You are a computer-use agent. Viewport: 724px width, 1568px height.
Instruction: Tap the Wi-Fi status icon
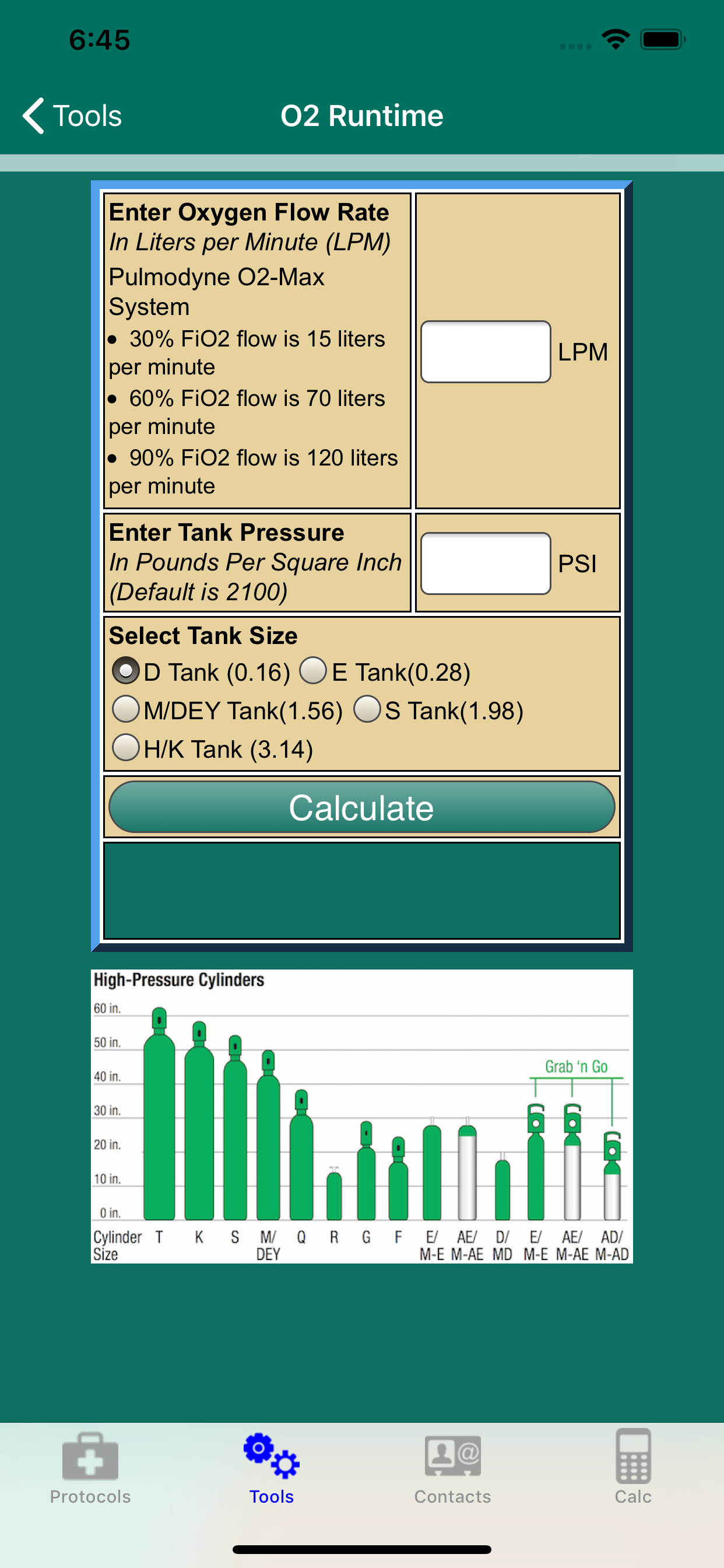click(615, 40)
